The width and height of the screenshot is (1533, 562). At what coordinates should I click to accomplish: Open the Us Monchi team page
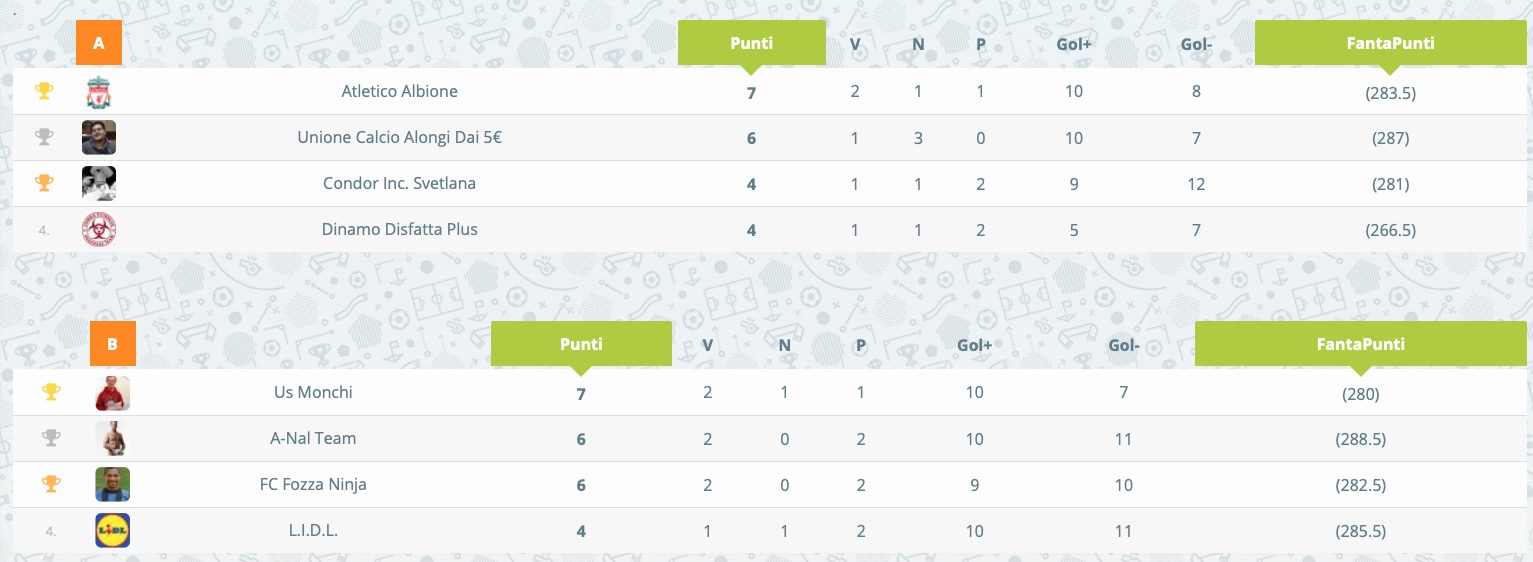point(313,392)
